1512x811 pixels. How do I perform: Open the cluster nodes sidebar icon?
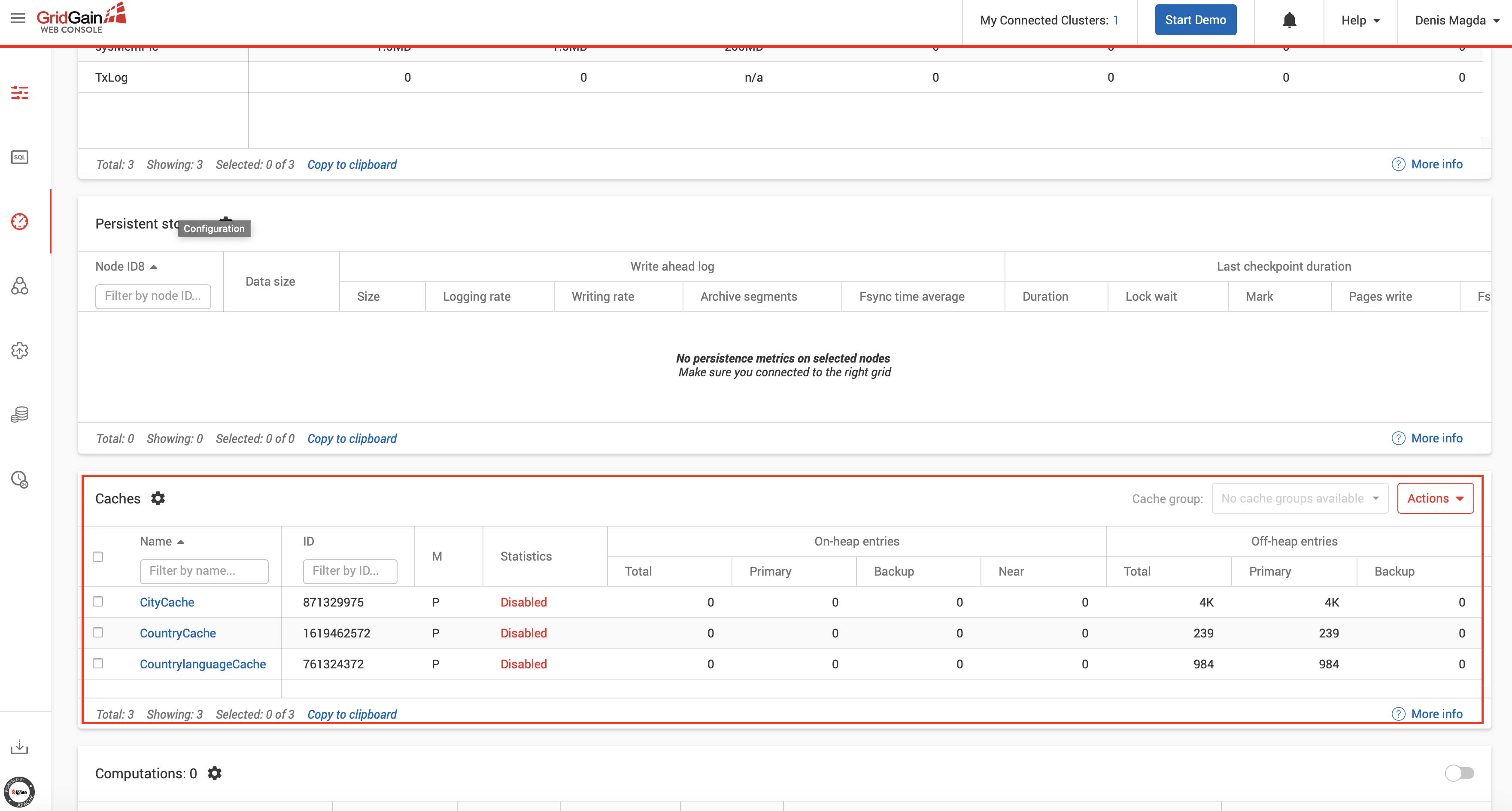click(x=19, y=286)
